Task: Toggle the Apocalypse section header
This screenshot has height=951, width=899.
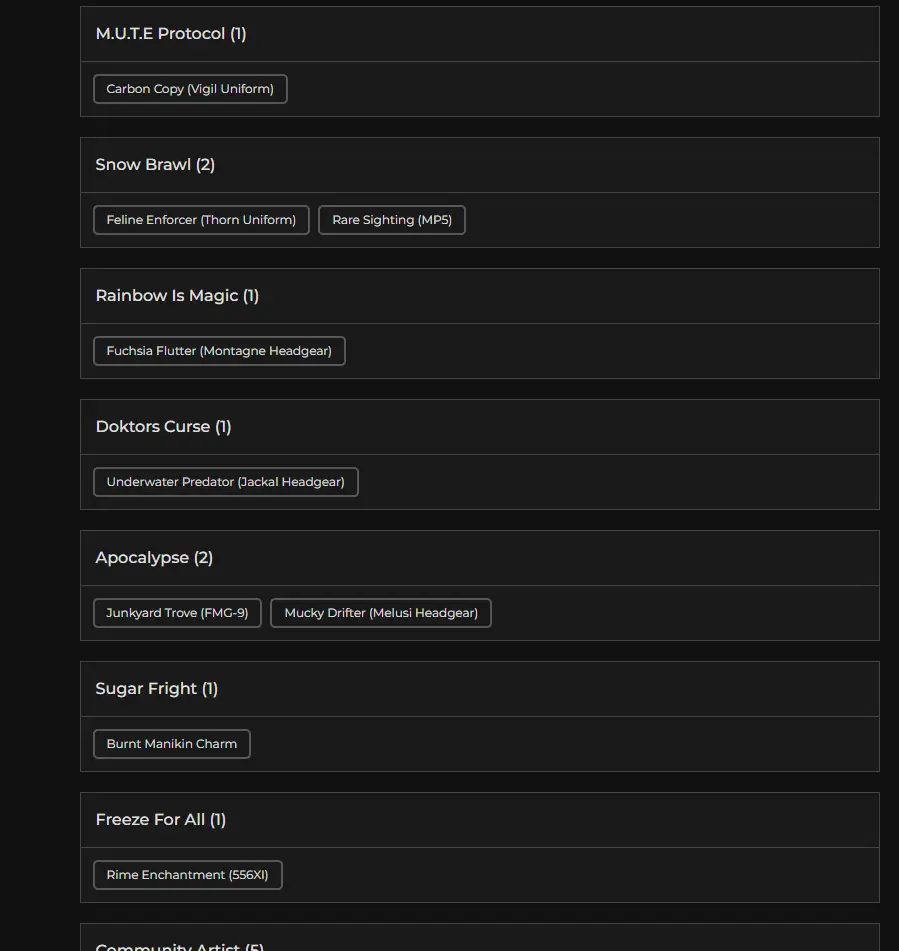Action: point(142,558)
